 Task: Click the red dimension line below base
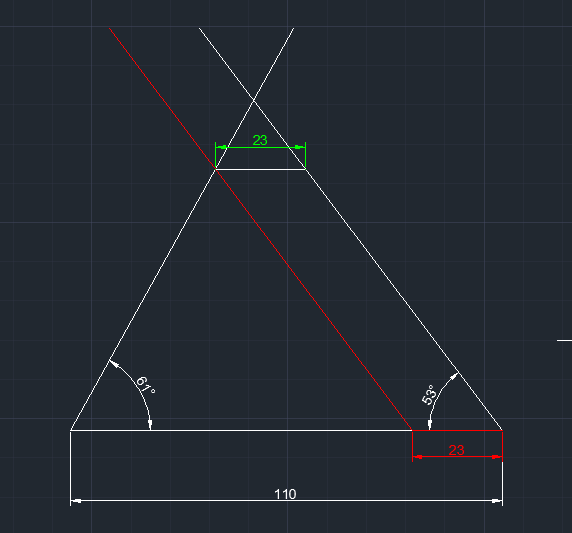pos(457,456)
